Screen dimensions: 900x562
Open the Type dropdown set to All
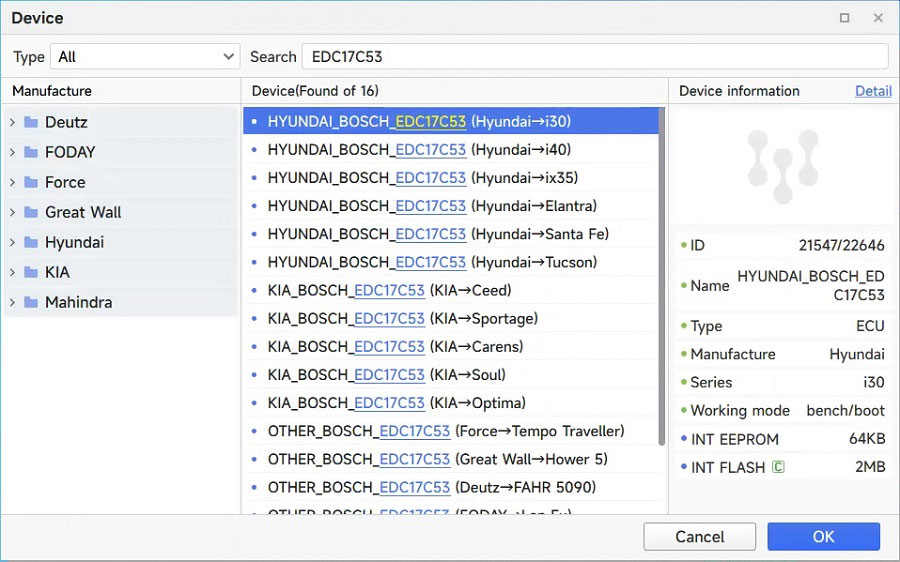point(146,57)
